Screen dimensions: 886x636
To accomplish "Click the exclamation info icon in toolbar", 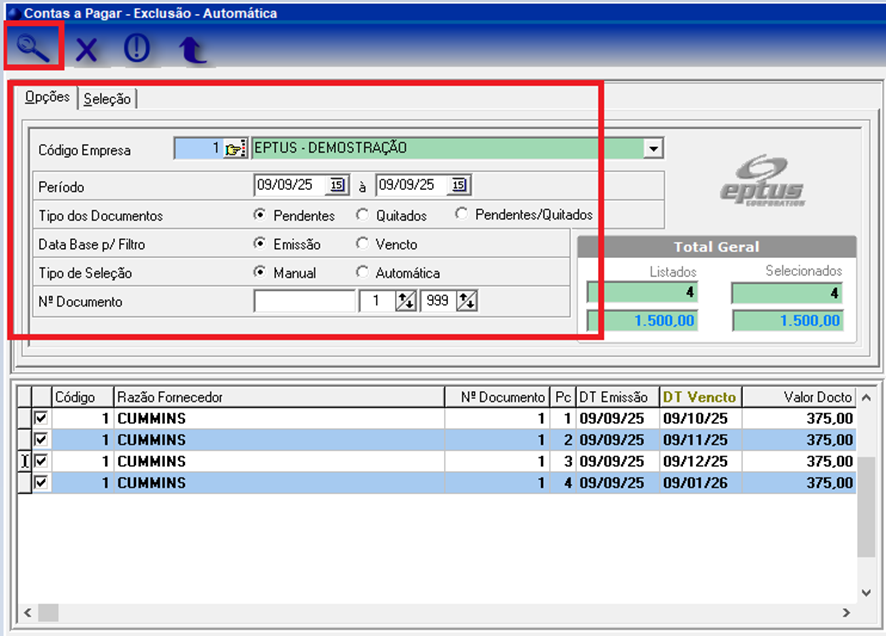I will [137, 48].
